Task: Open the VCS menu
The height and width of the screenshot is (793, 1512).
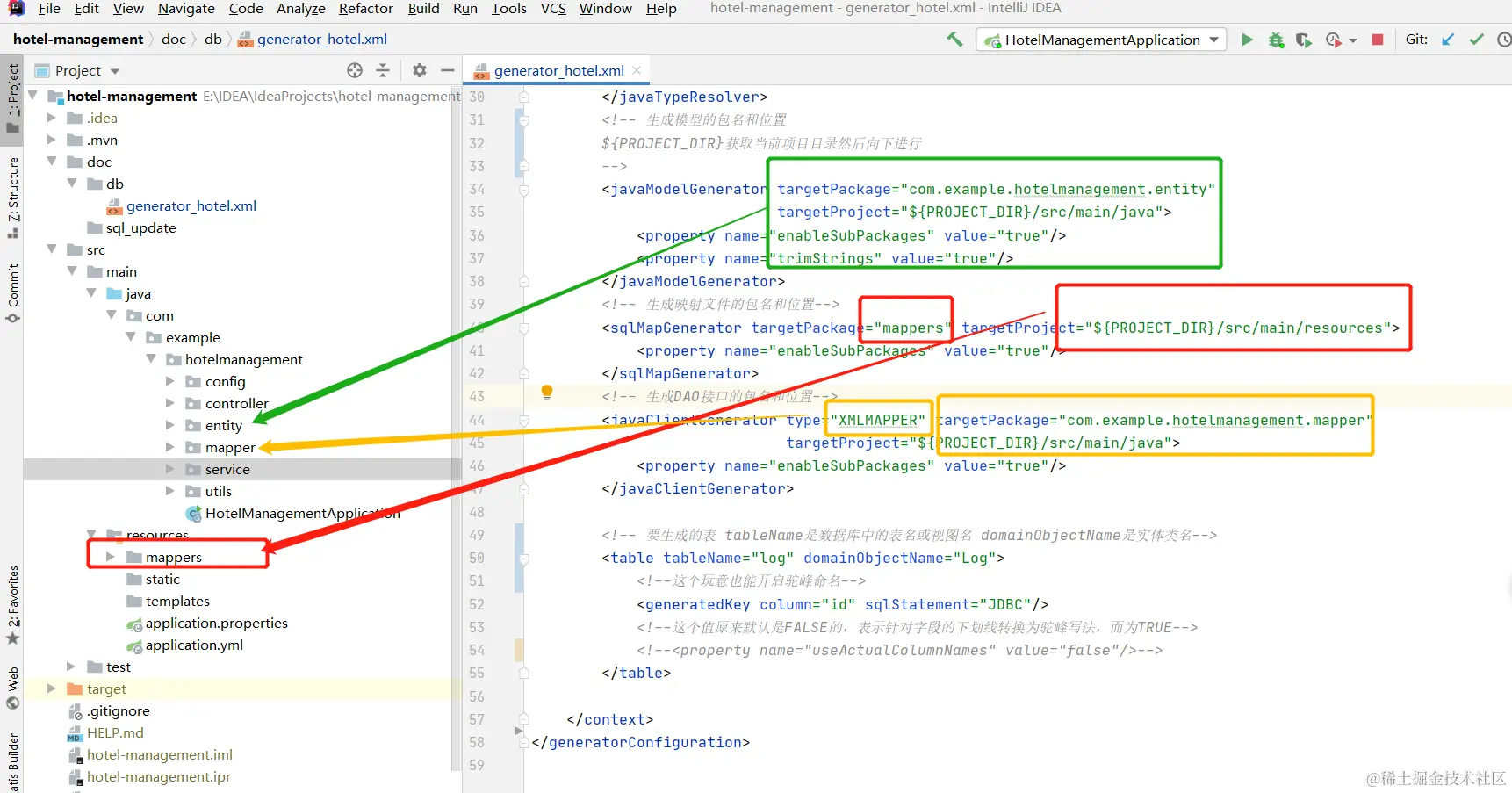Action: pyautogui.click(x=553, y=9)
